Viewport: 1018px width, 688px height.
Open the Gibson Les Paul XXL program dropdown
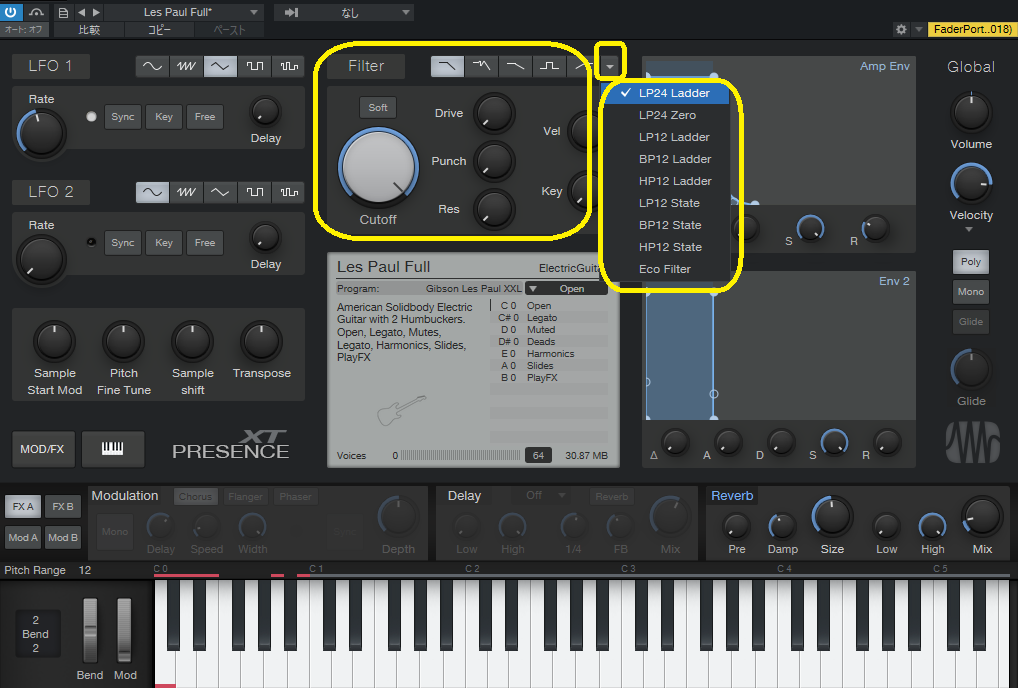click(x=565, y=289)
